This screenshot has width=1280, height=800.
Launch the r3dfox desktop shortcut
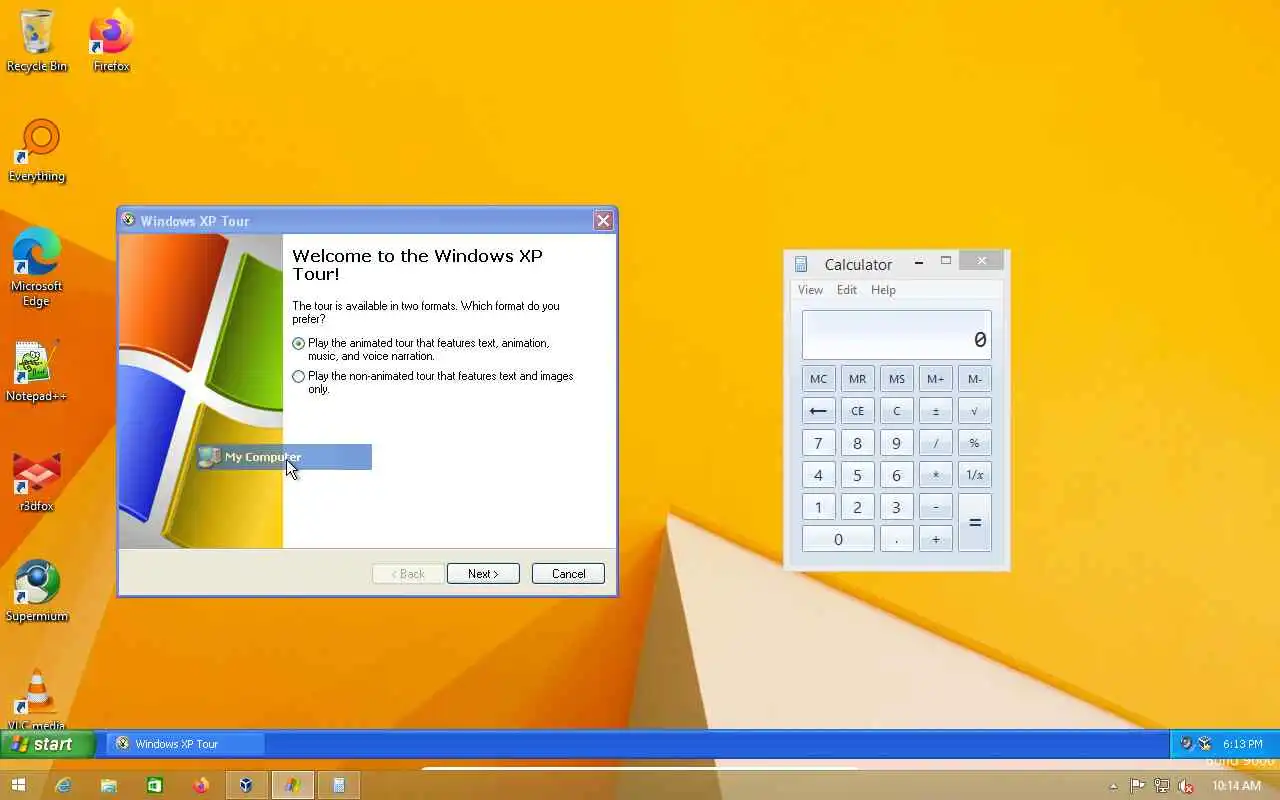click(37, 480)
